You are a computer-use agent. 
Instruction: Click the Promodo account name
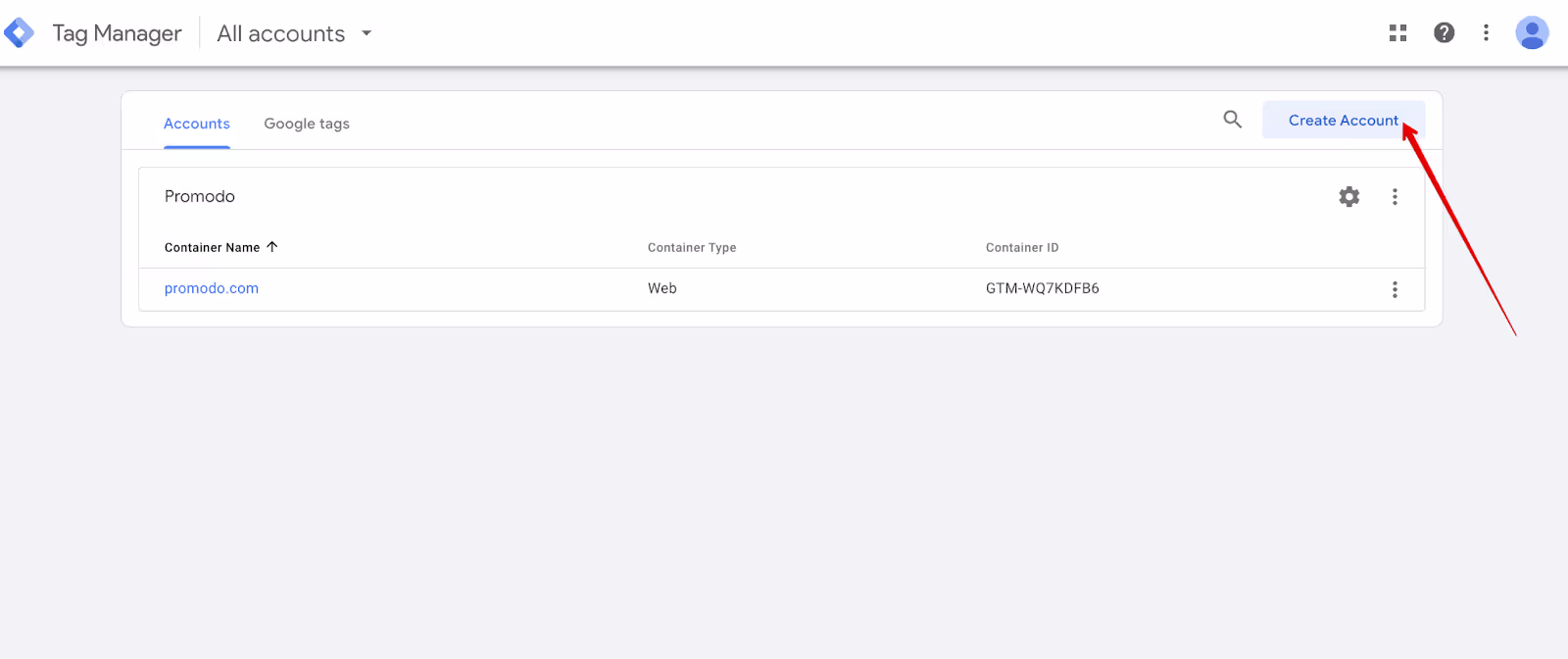click(x=200, y=196)
